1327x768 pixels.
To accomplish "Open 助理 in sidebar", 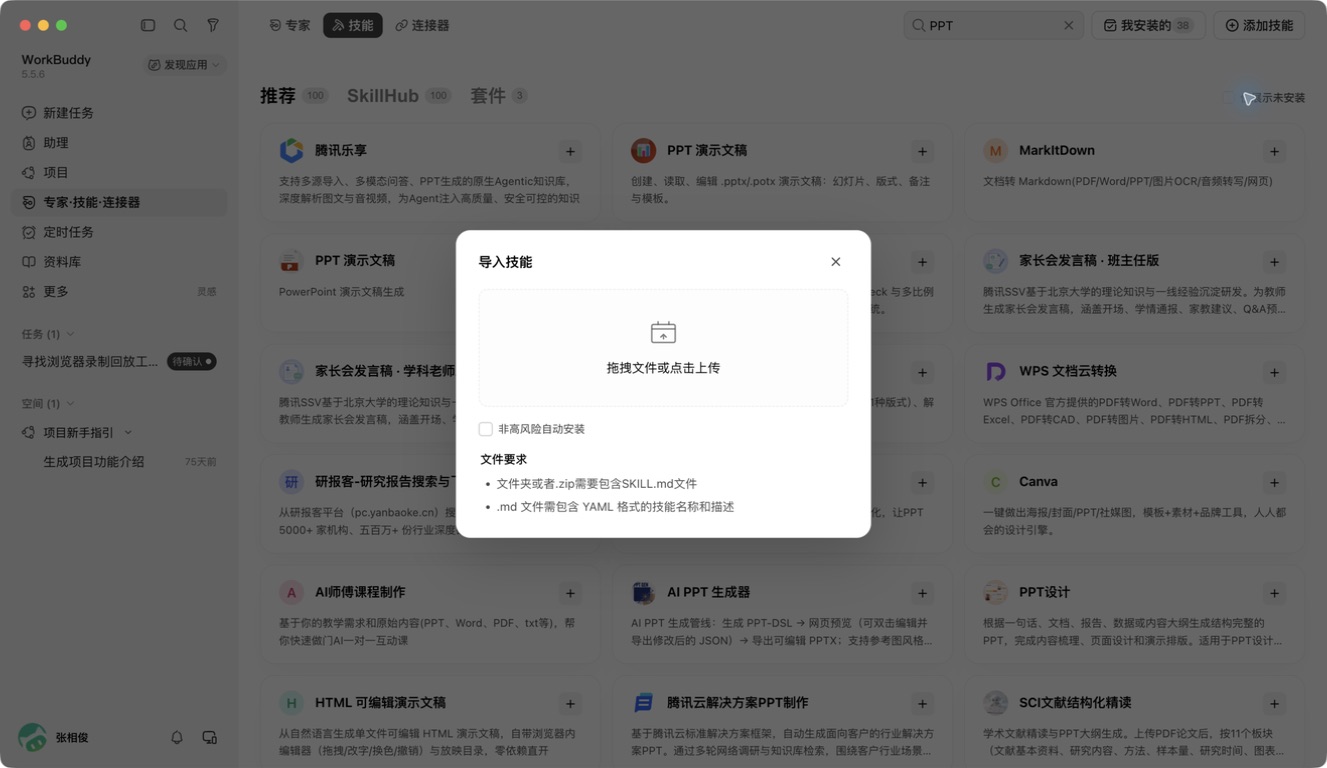I will click(119, 143).
